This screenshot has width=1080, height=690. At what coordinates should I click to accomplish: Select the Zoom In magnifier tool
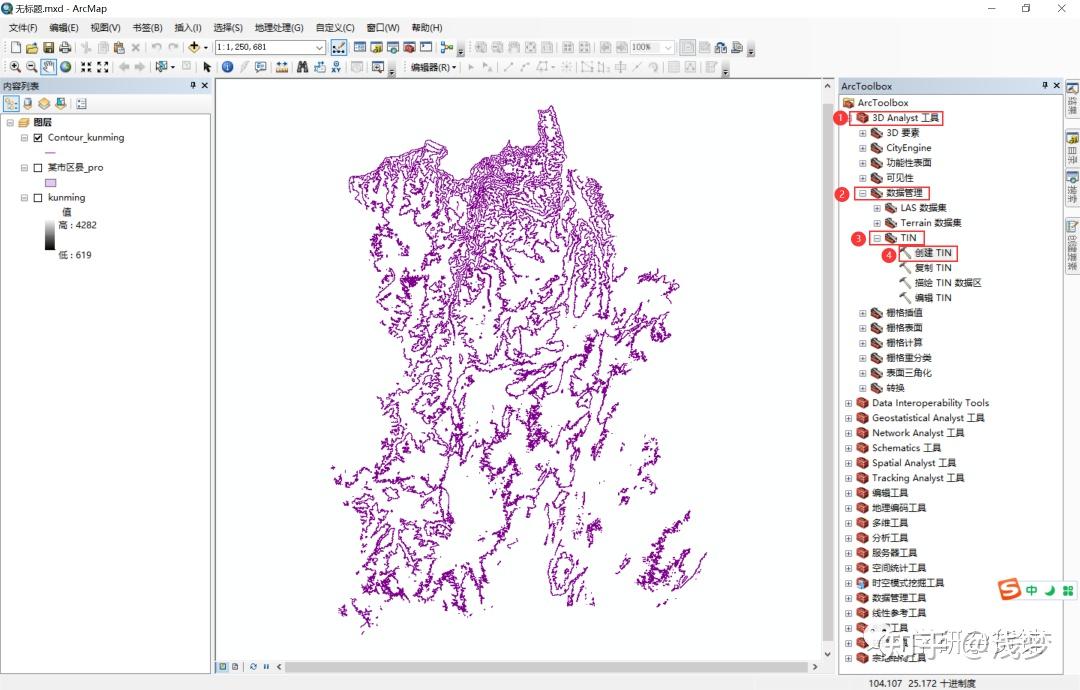(x=16, y=67)
